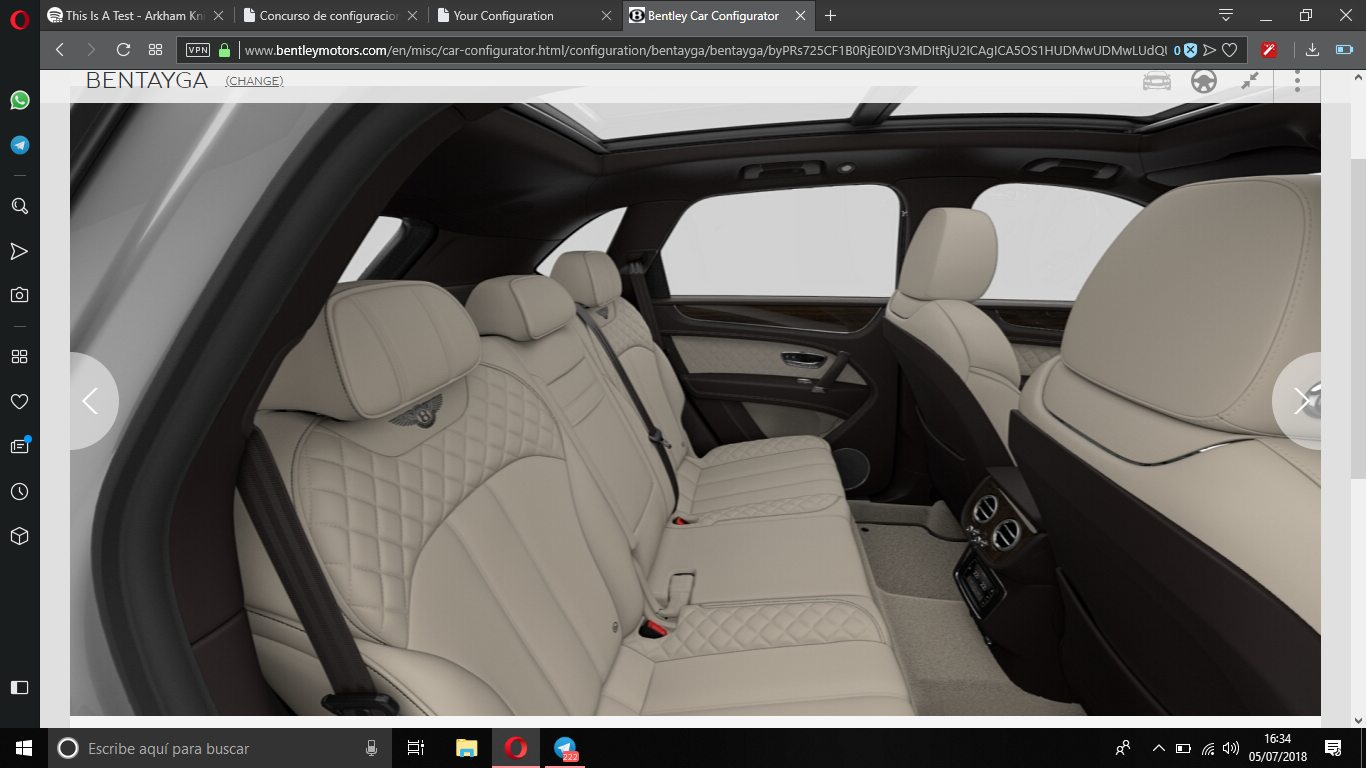Open File Explorer from taskbar

[466, 748]
